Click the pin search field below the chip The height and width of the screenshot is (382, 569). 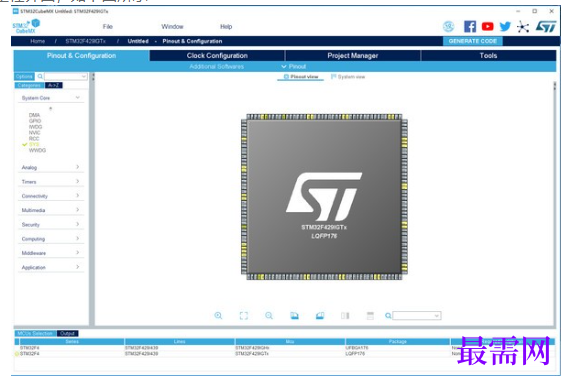pyautogui.click(x=417, y=316)
